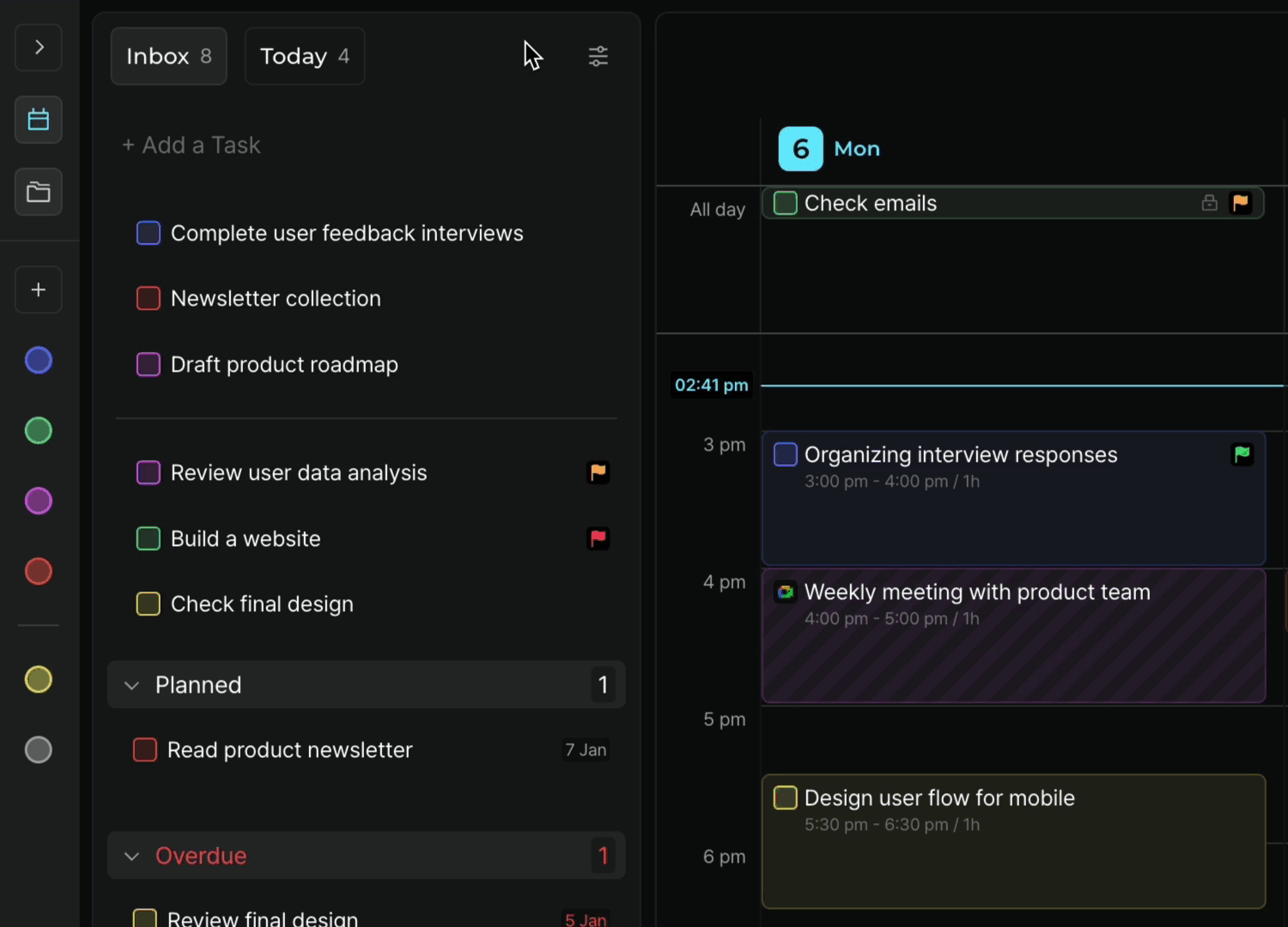Open the folders icon in sidebar
Viewport: 1288px width, 927px height.
pyautogui.click(x=39, y=191)
